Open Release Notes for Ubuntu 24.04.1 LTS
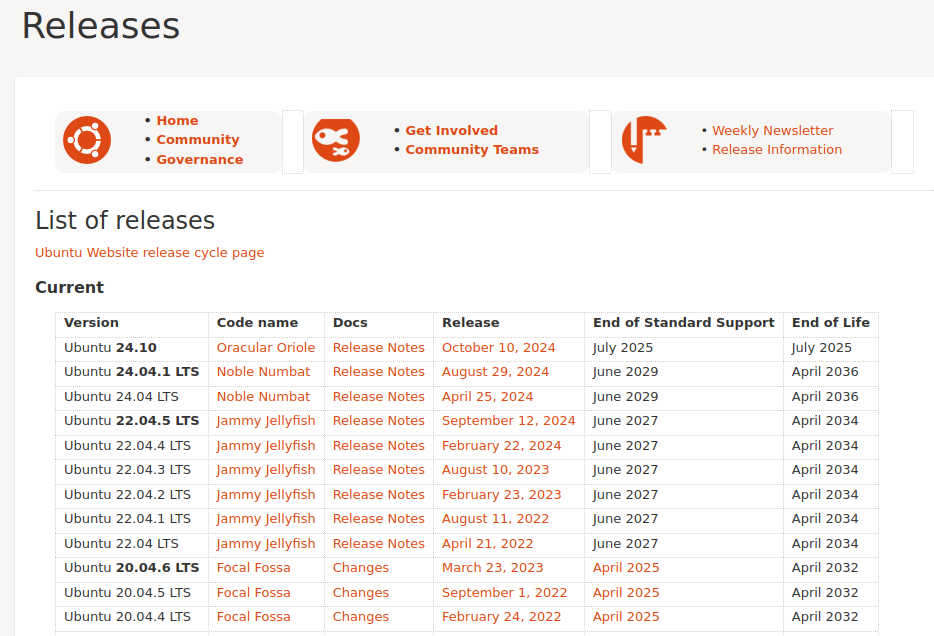934x636 pixels. [378, 372]
